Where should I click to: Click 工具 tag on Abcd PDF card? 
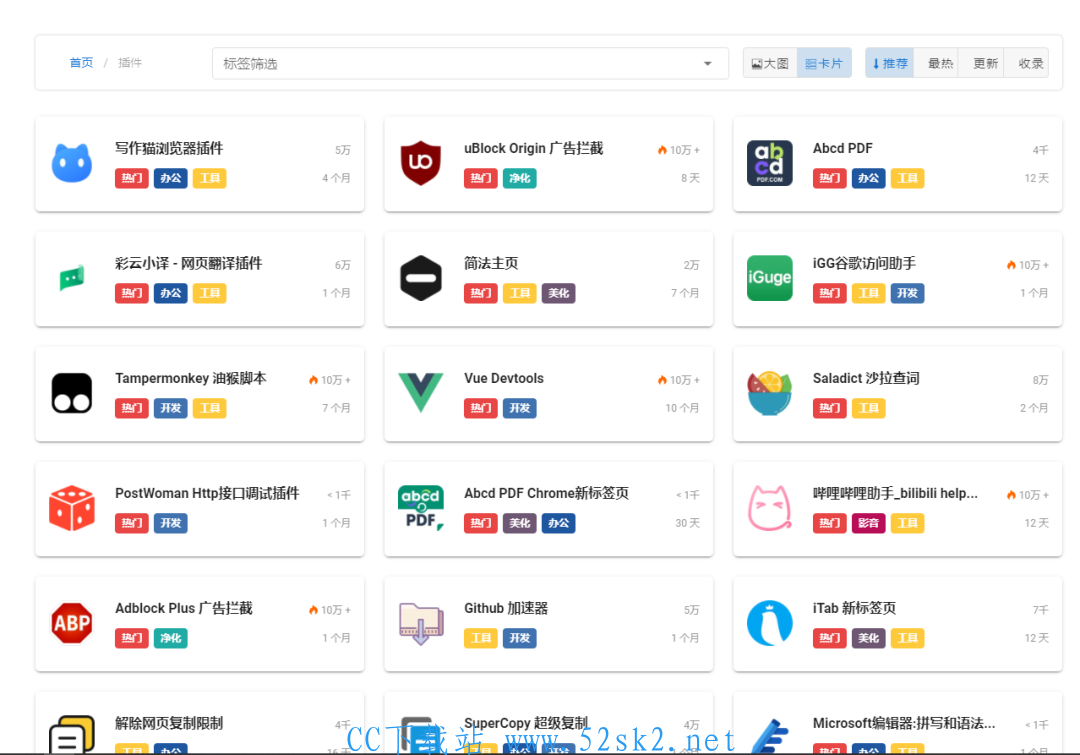click(907, 178)
